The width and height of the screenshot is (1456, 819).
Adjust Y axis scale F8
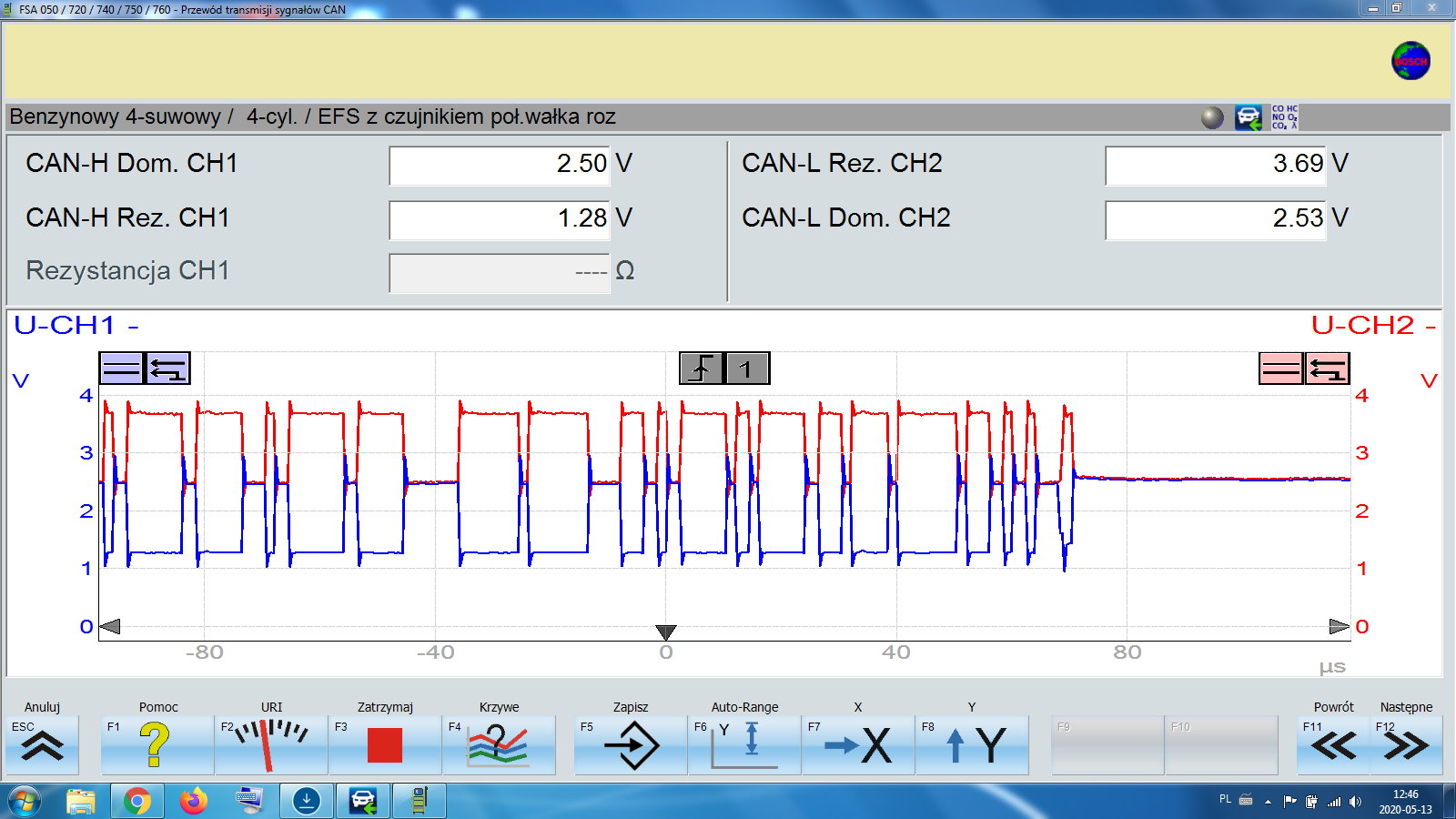(x=972, y=745)
